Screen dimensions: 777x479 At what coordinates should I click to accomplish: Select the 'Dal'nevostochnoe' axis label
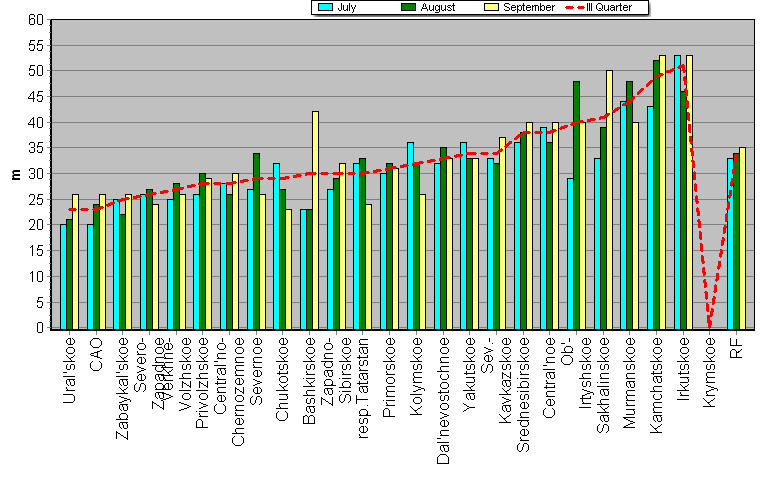(x=443, y=401)
